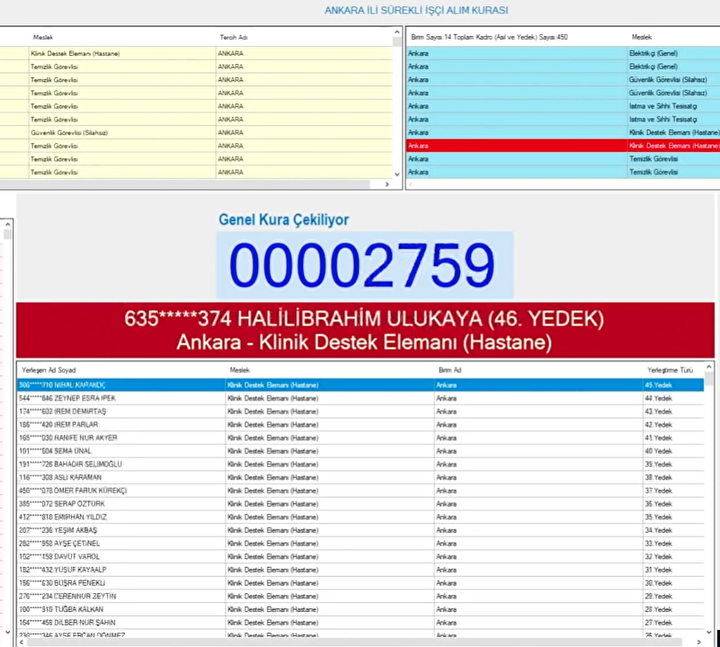Select Klinik Destek Elemanı row in top-left list
The height and width of the screenshot is (647, 720).
[x=197, y=53]
